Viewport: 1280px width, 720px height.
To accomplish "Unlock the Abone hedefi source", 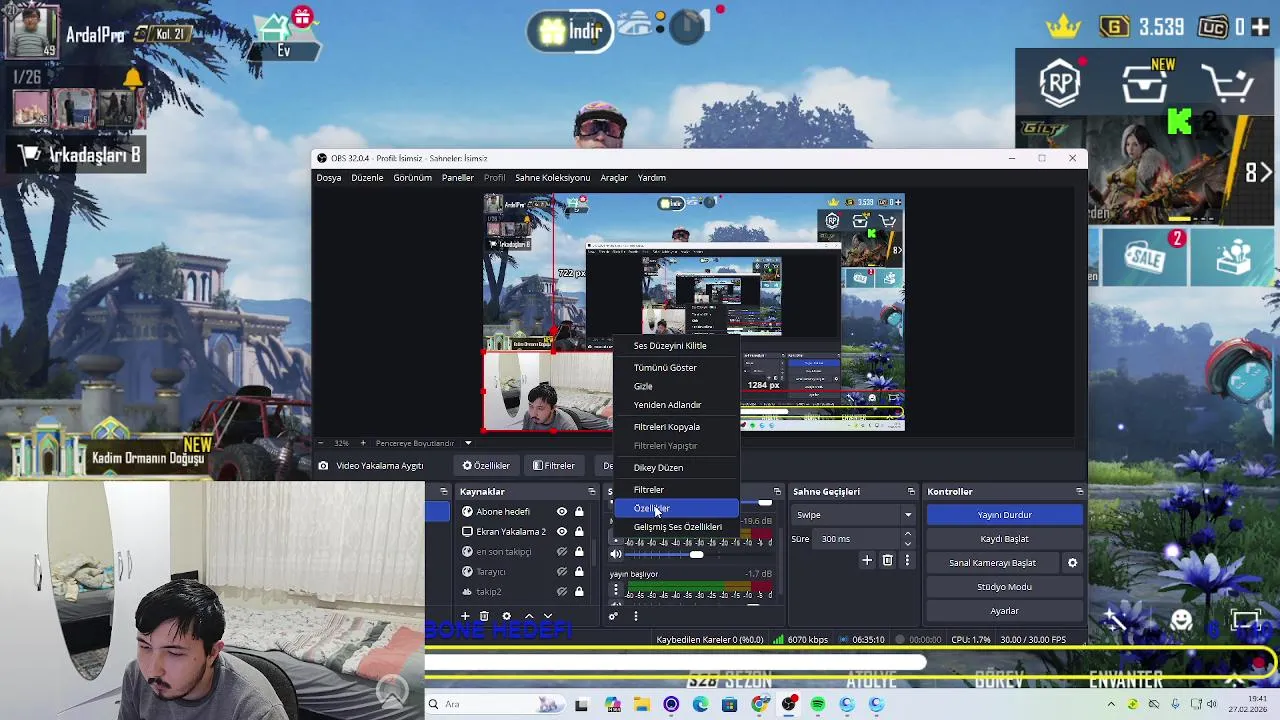I will point(579,512).
